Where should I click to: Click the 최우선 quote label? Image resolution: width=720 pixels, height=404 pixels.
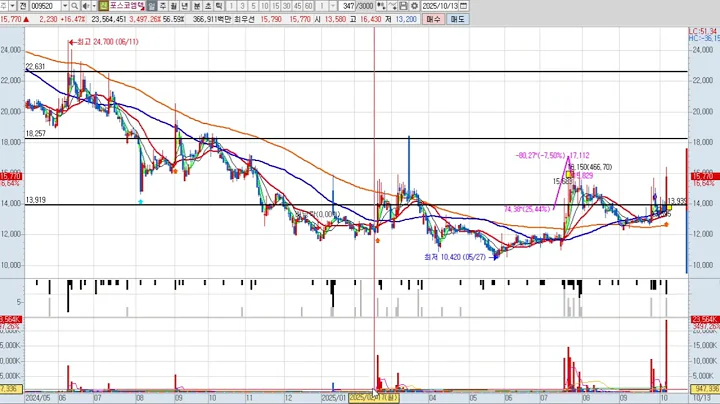click(x=244, y=19)
